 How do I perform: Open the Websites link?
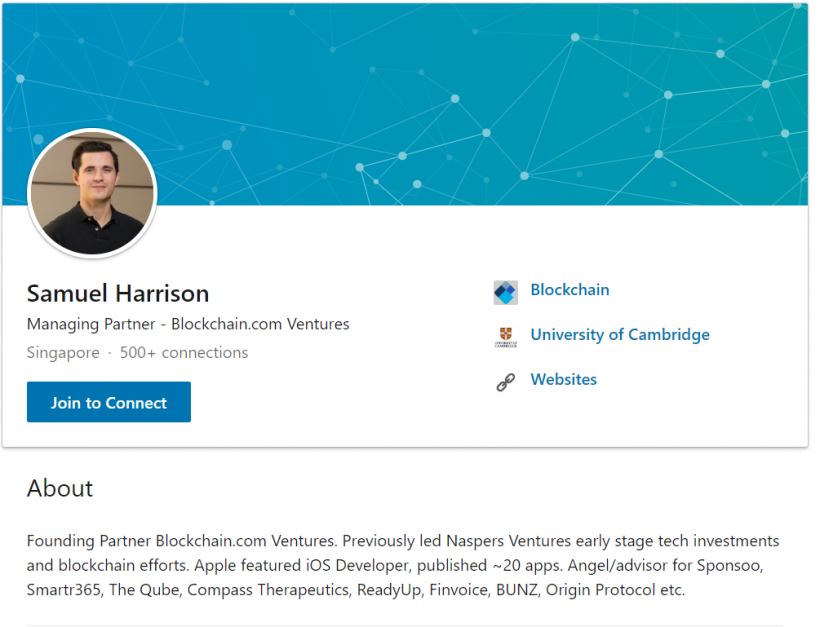coord(563,380)
